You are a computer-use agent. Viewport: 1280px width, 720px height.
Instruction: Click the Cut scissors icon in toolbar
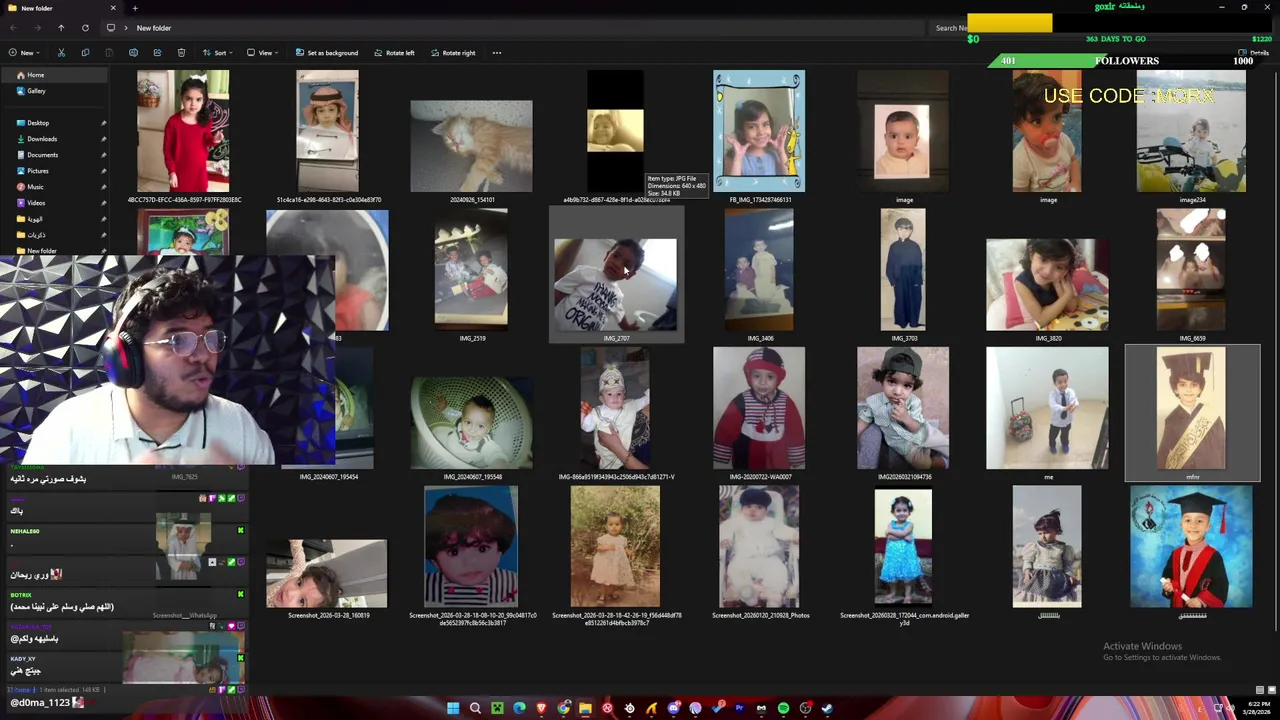click(61, 53)
